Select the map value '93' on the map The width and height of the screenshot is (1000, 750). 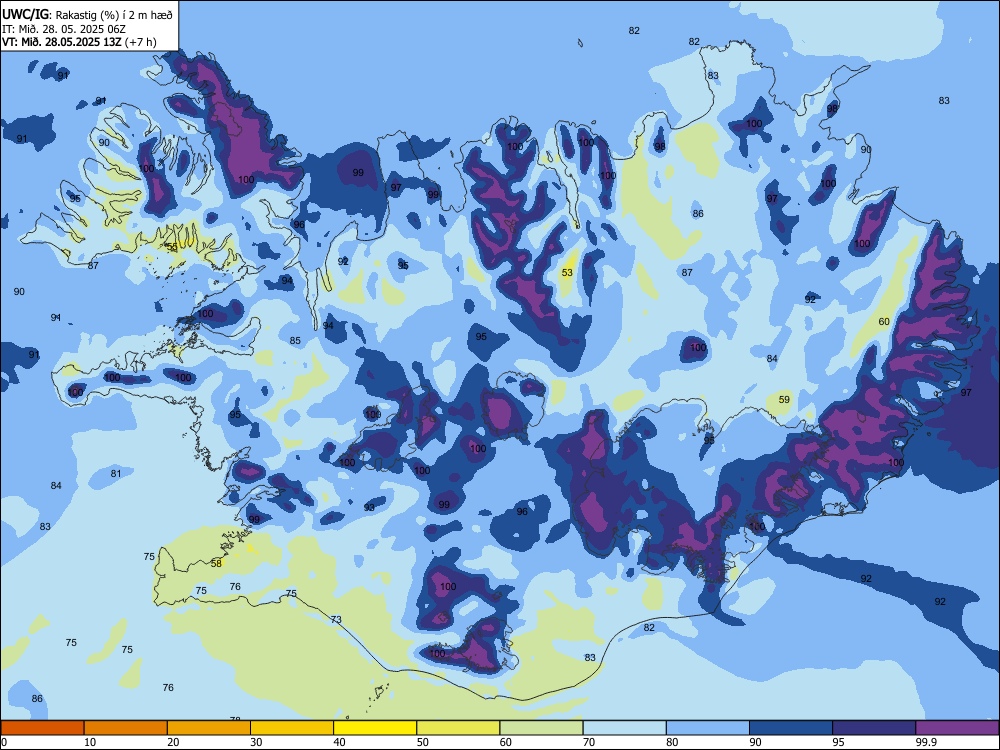(x=369, y=508)
